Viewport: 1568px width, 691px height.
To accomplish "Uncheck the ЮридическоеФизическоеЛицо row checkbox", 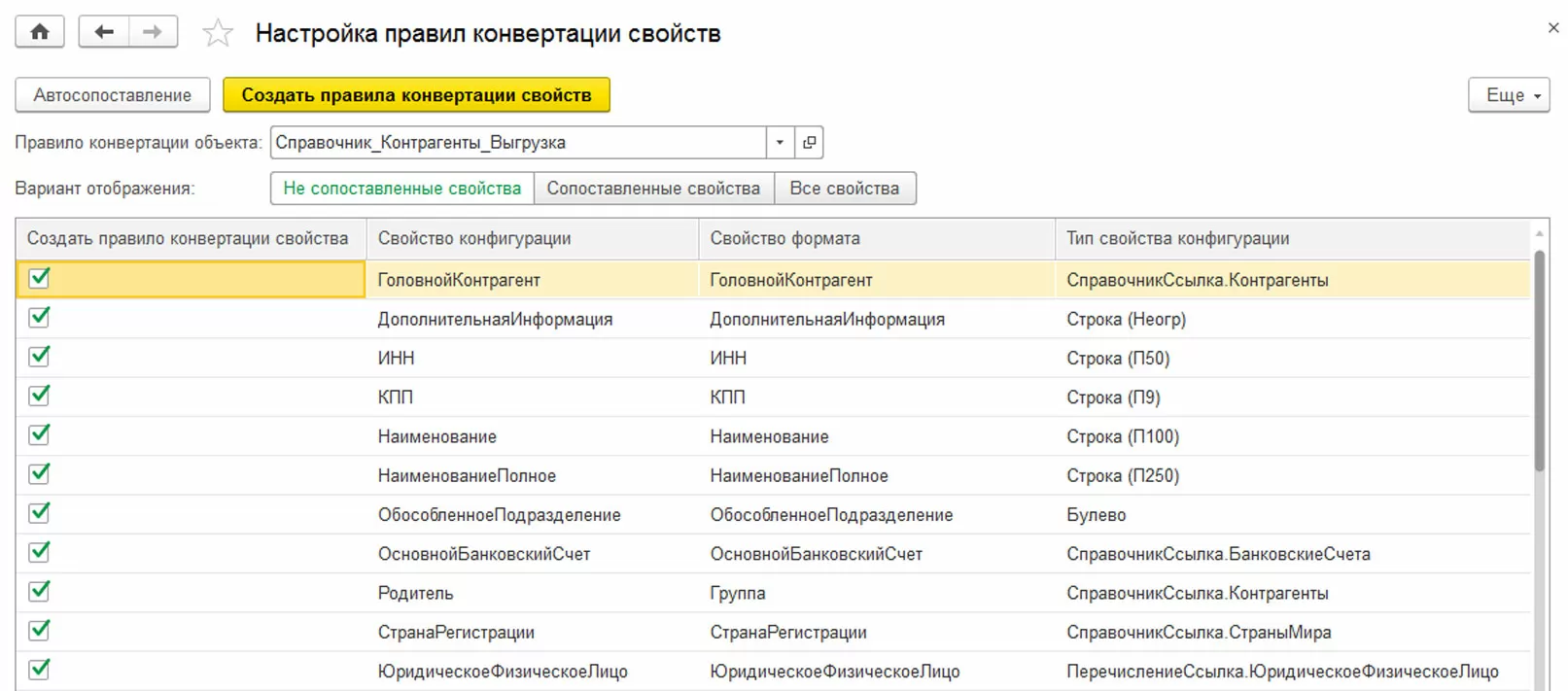I will [39, 669].
